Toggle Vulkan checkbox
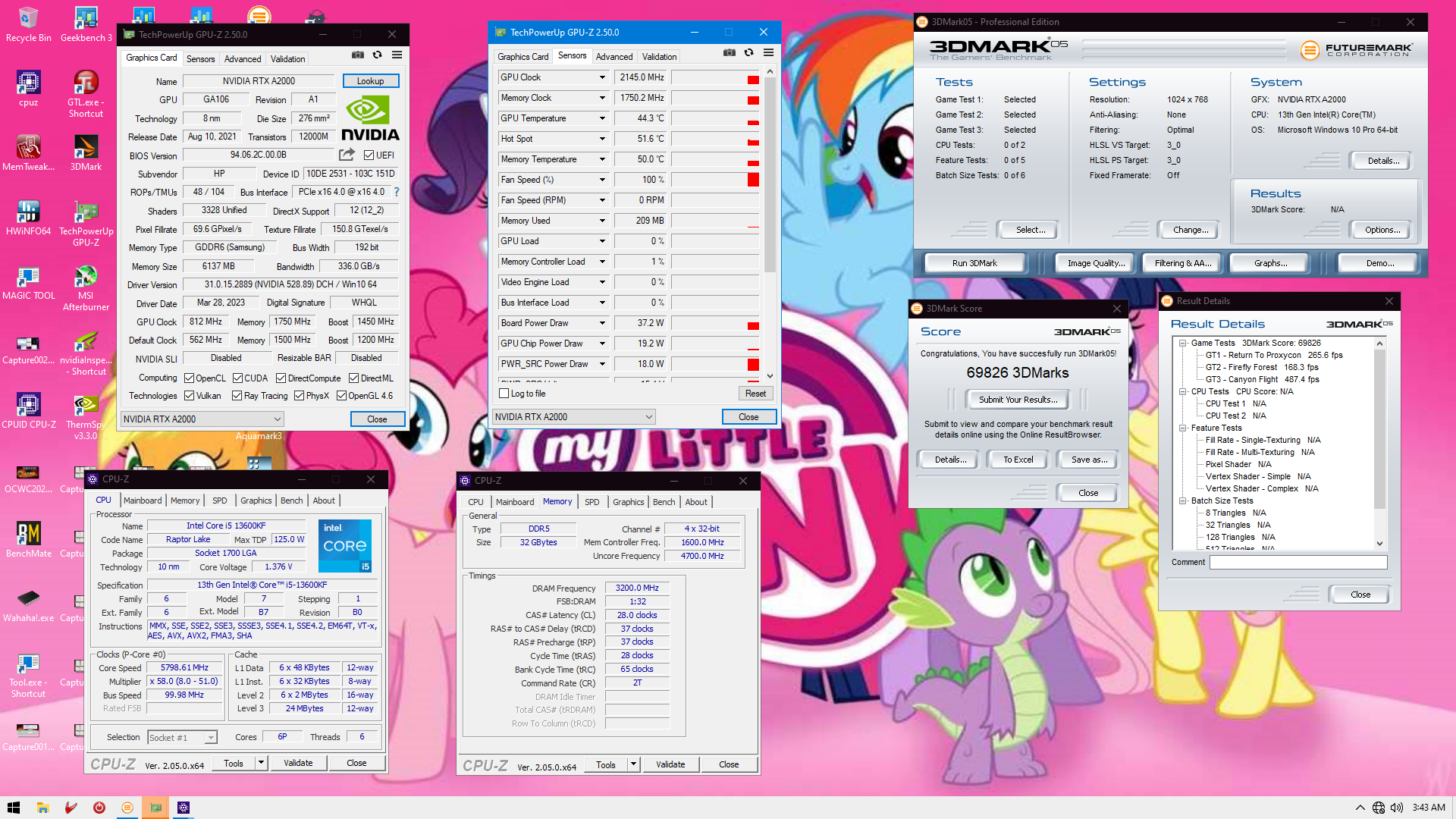The height and width of the screenshot is (819, 1456). [x=189, y=396]
